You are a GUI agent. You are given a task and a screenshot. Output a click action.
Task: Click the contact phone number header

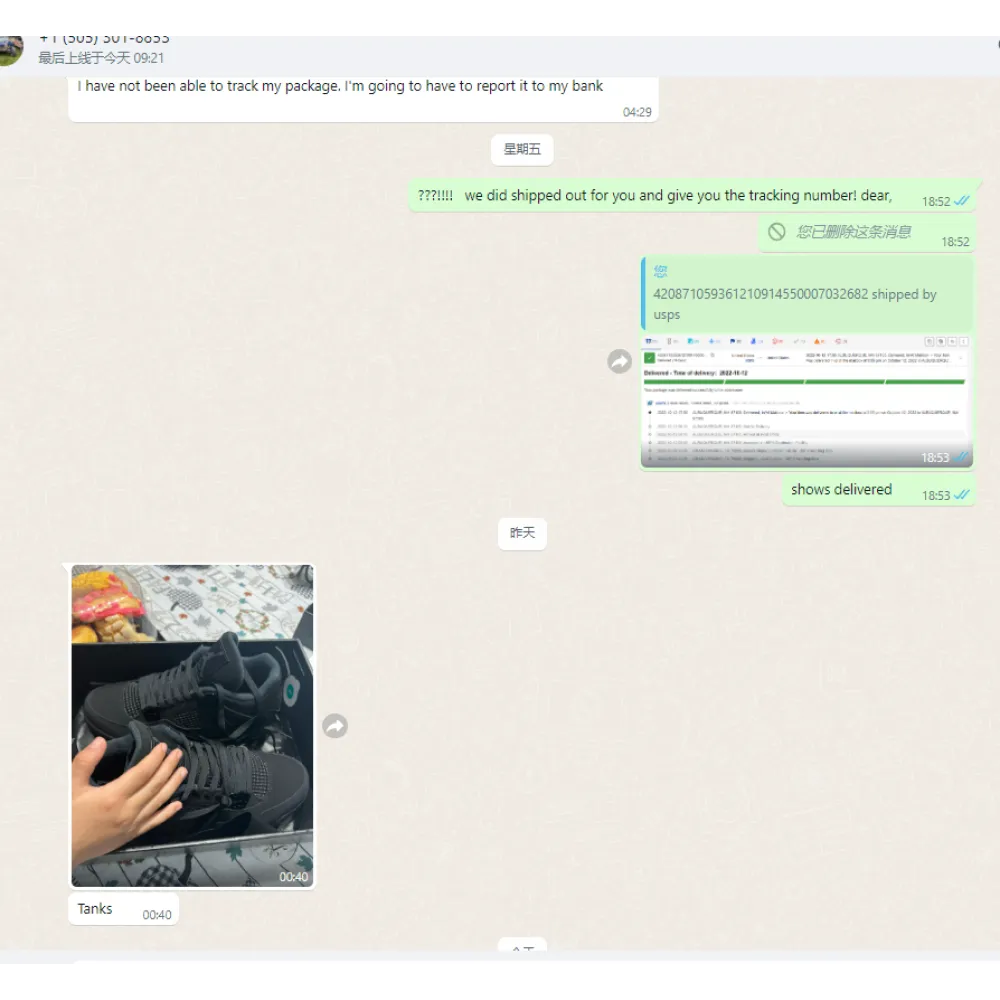[x=104, y=40]
